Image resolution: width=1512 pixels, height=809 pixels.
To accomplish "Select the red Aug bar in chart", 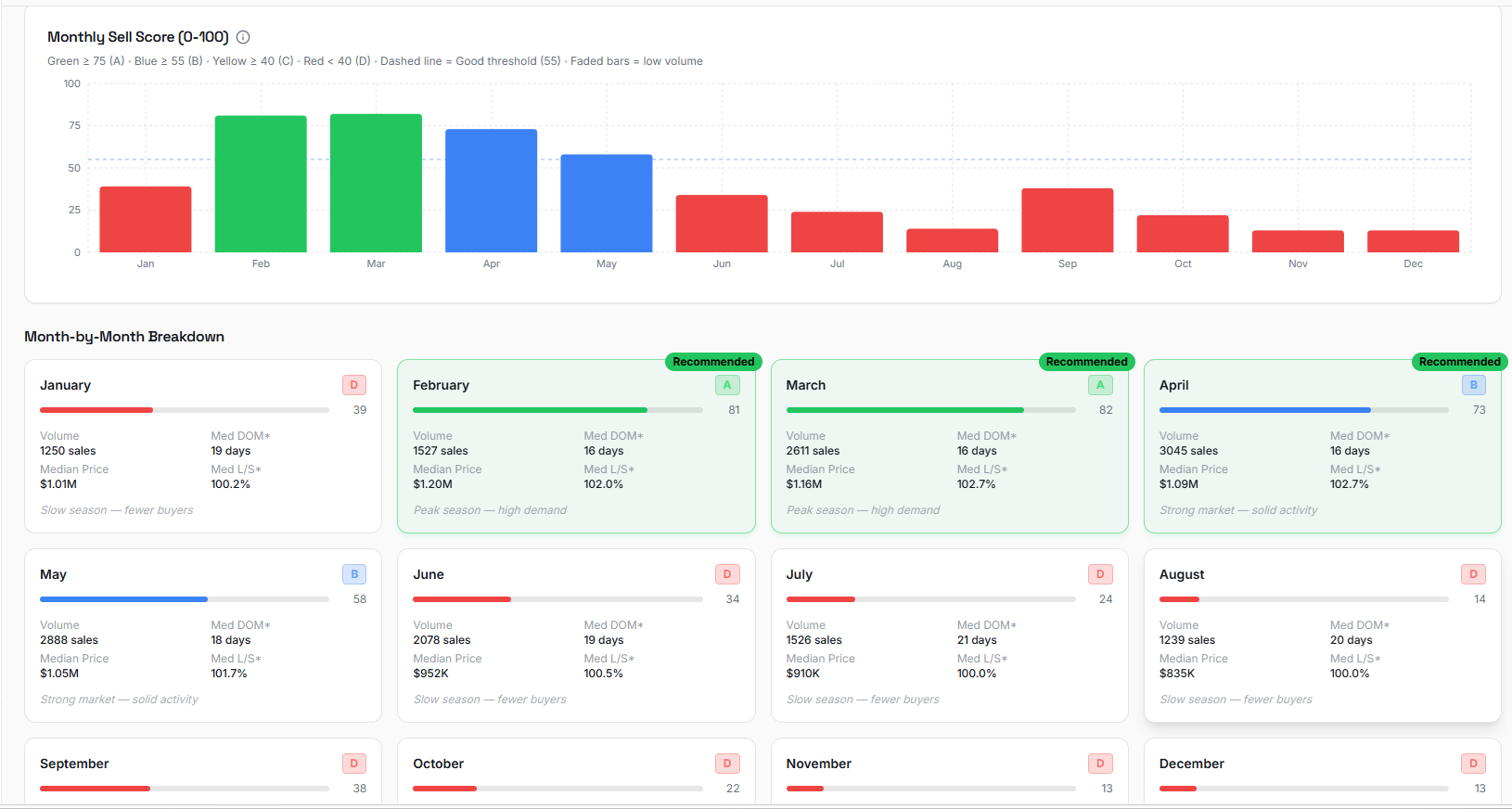I will (952, 240).
